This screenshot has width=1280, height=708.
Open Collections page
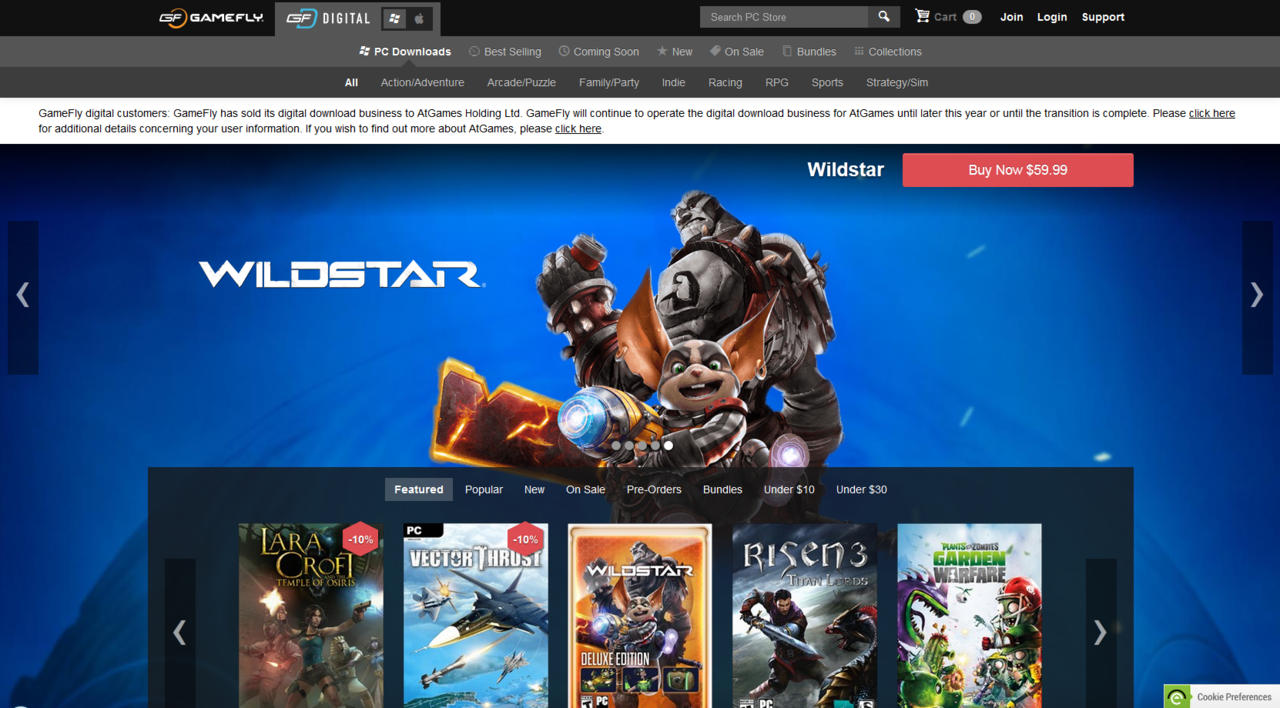888,52
